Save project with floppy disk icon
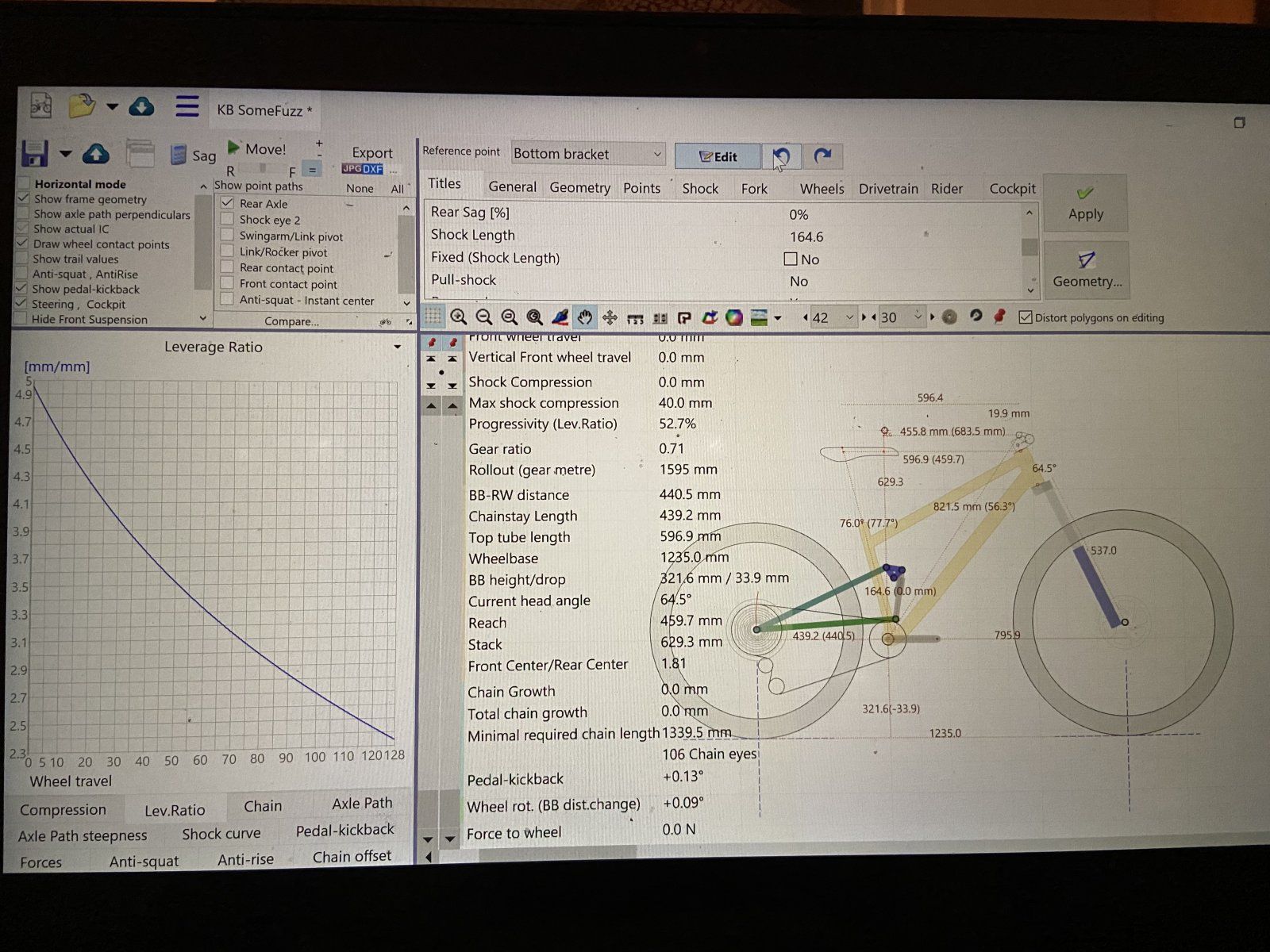The width and height of the screenshot is (1270, 952). point(34,153)
